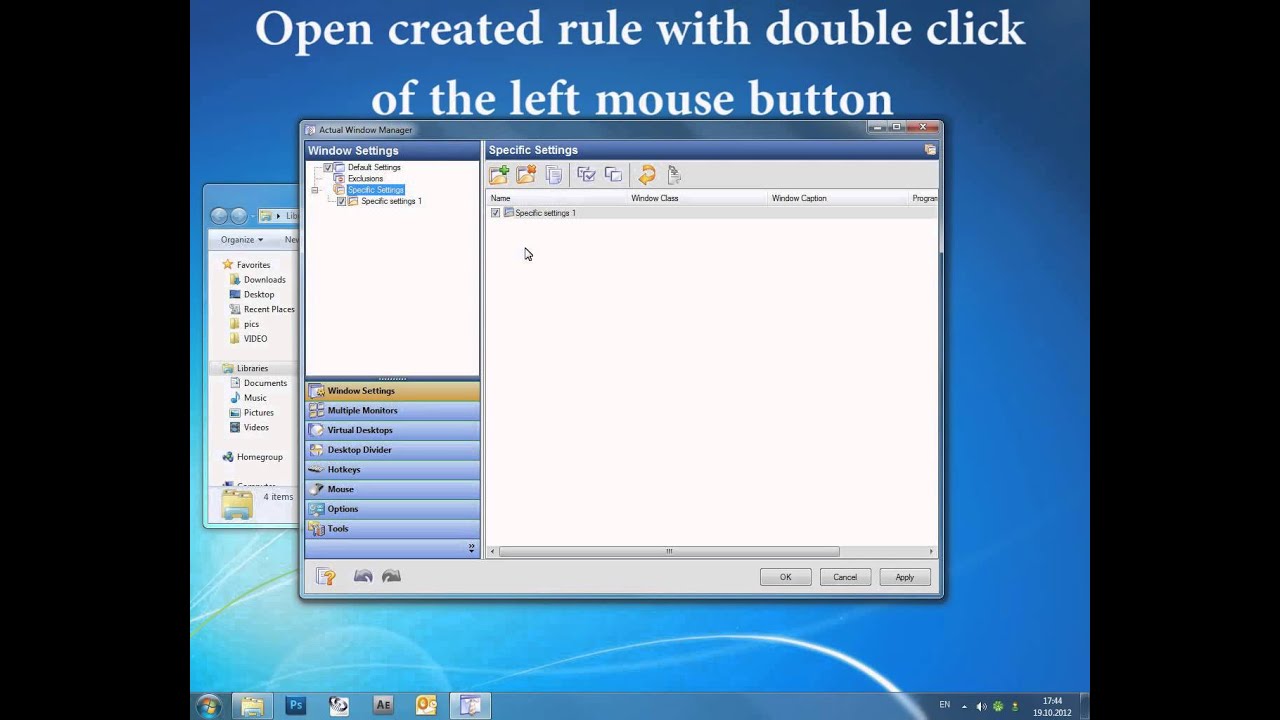Select Default Settings in the tree

click(374, 167)
